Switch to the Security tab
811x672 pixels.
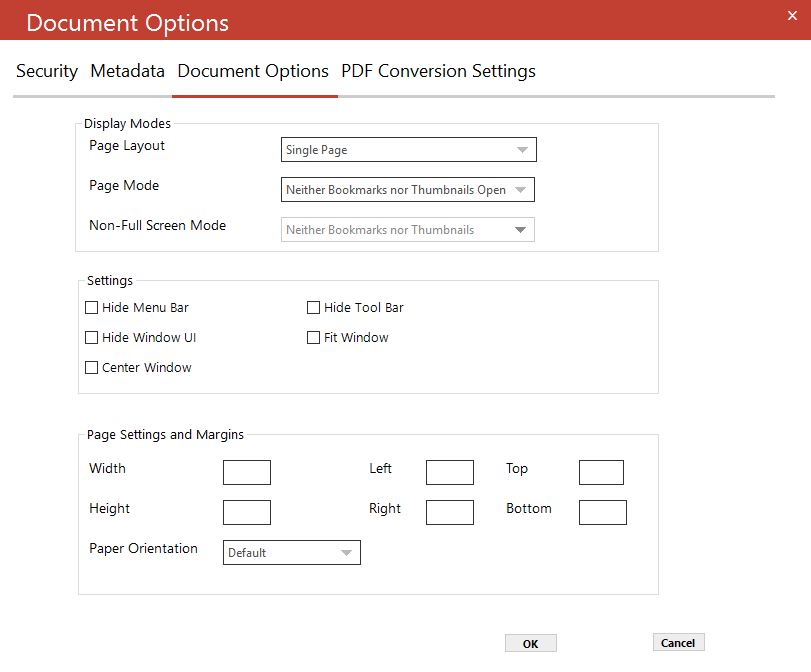(x=47, y=71)
